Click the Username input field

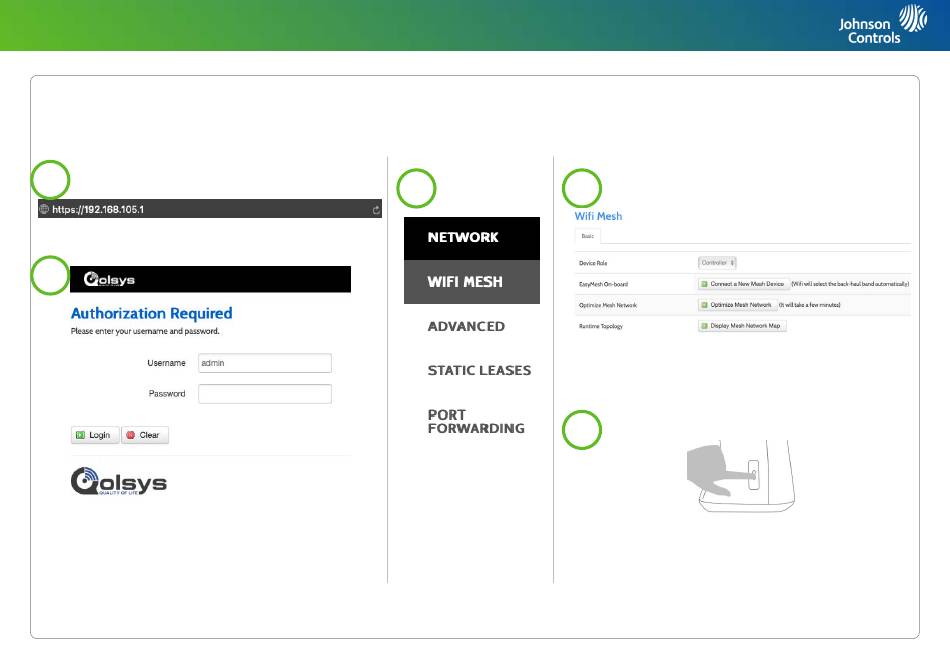[x=264, y=363]
